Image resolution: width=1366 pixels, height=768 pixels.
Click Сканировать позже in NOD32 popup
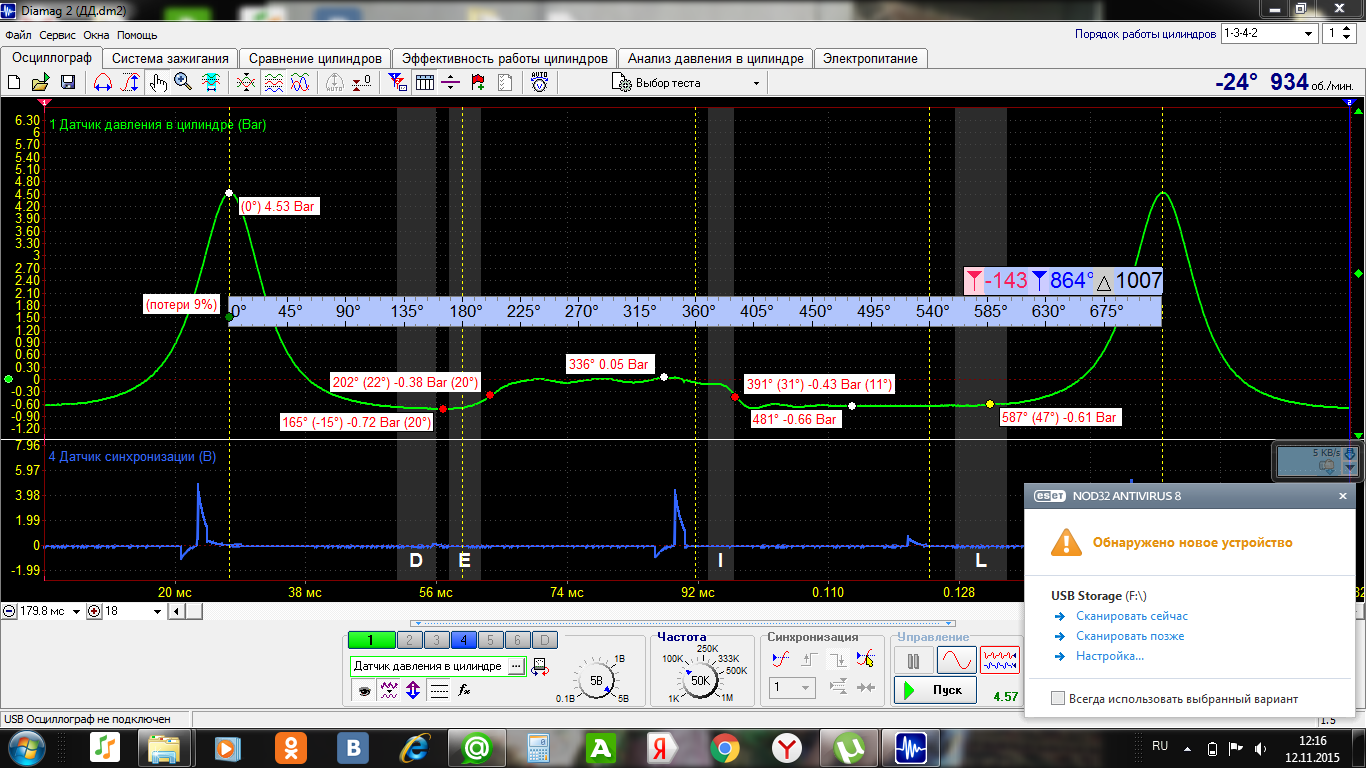point(1130,636)
